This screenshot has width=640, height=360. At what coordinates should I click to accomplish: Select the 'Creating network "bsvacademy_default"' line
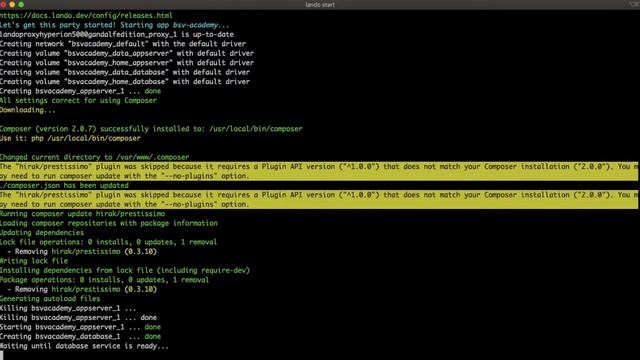tap(123, 44)
